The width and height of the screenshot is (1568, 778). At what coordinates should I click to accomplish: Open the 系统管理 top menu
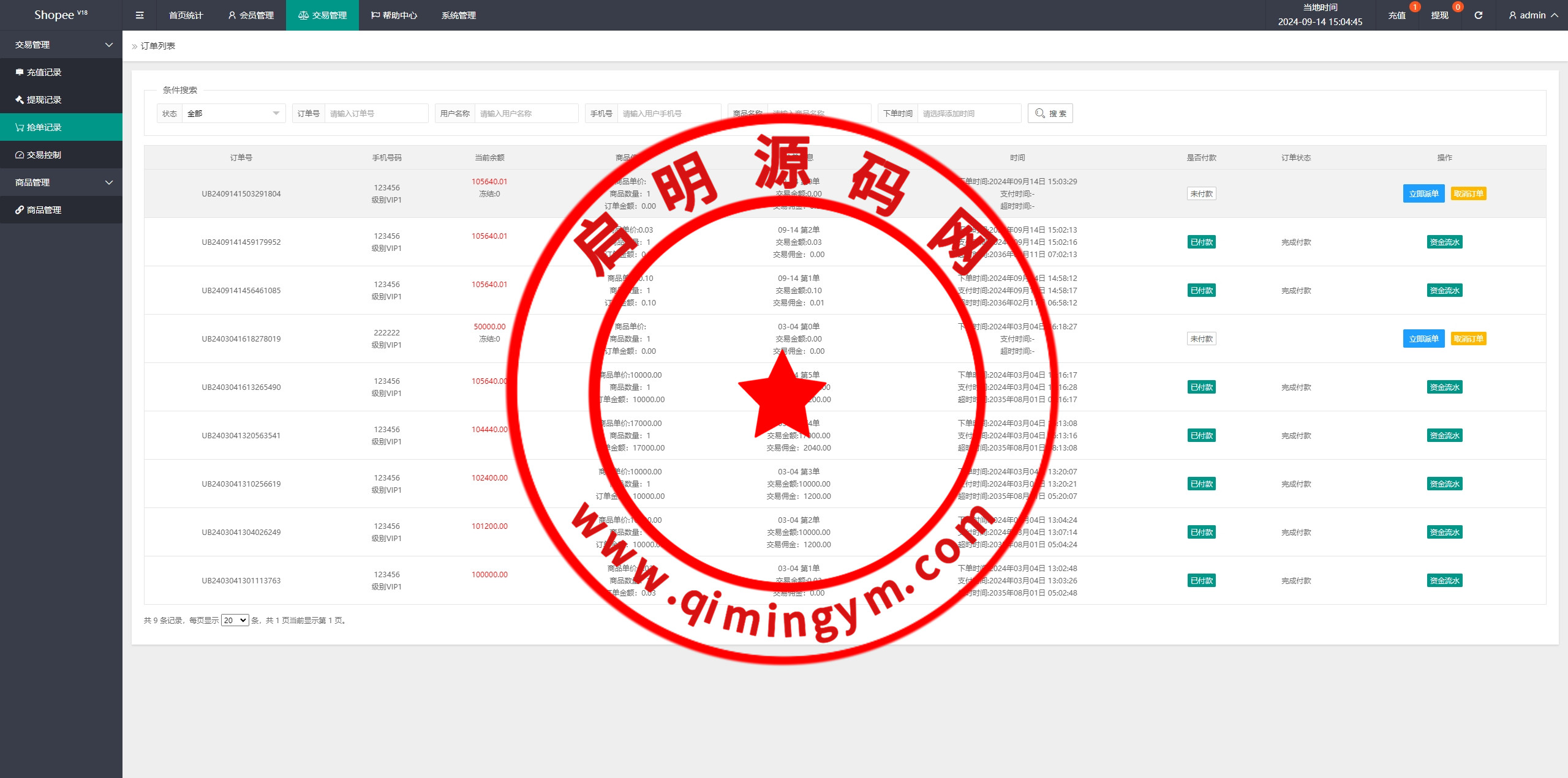click(x=458, y=15)
